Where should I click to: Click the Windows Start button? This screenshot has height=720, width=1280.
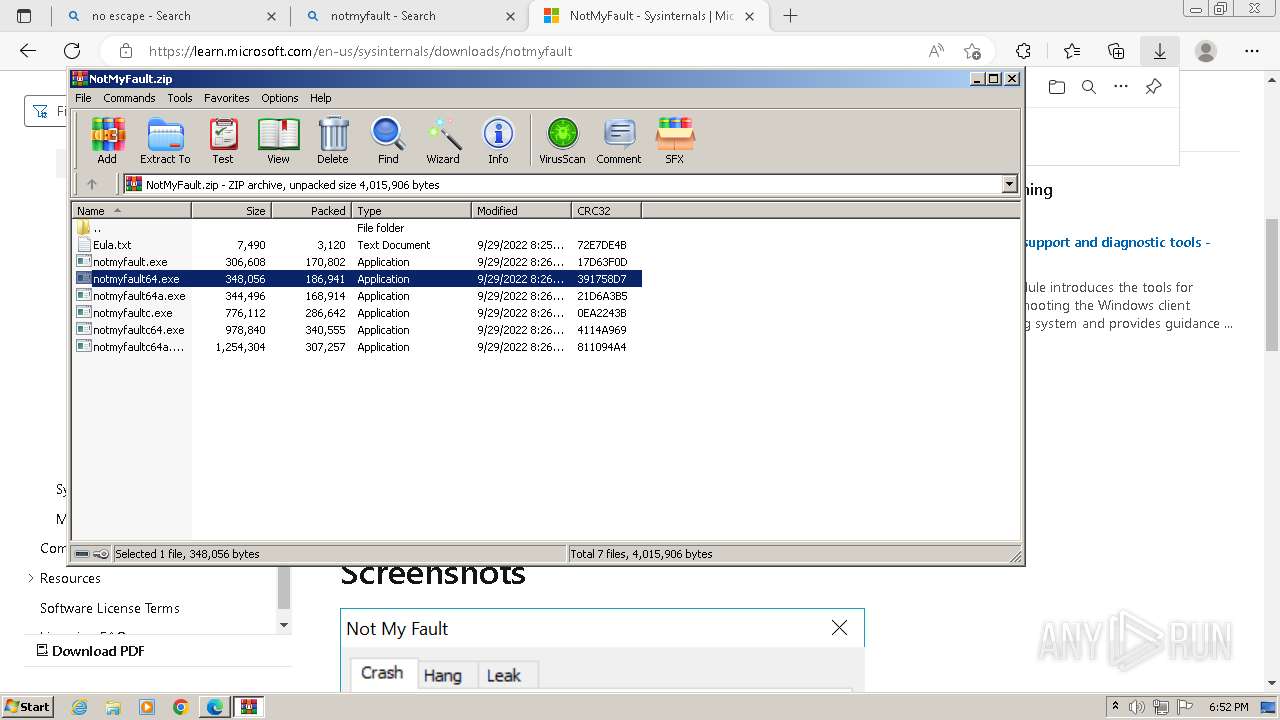point(27,707)
